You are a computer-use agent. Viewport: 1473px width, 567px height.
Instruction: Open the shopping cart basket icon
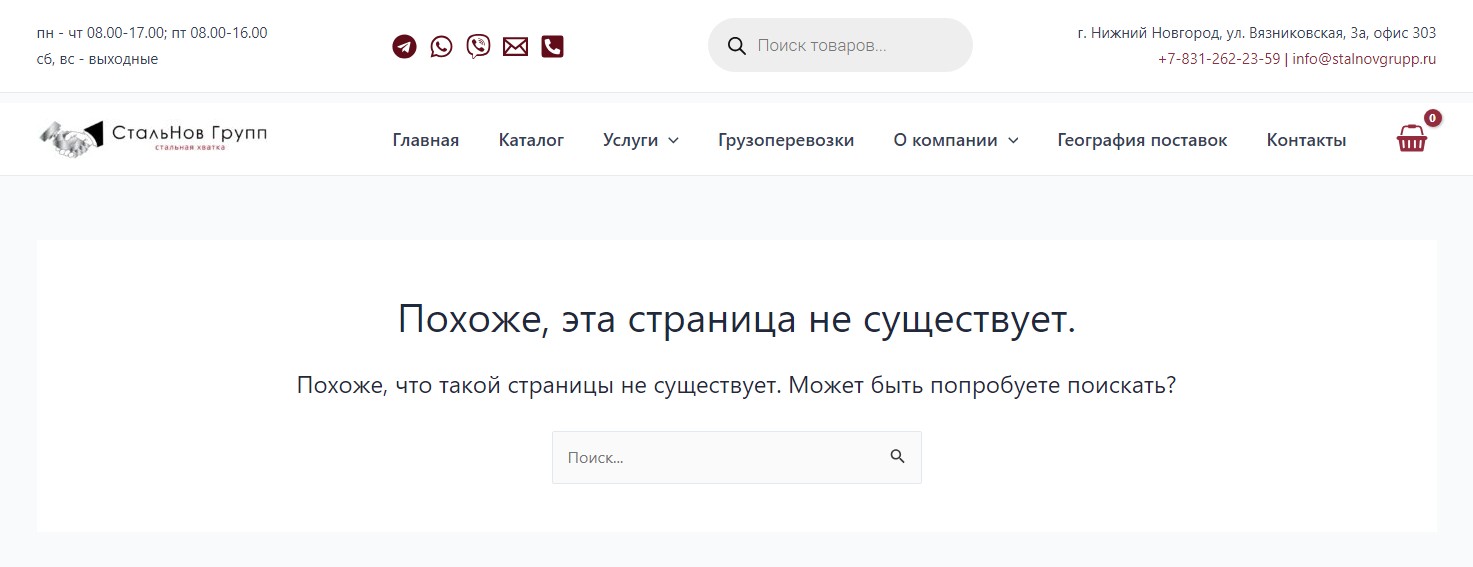coord(1411,138)
